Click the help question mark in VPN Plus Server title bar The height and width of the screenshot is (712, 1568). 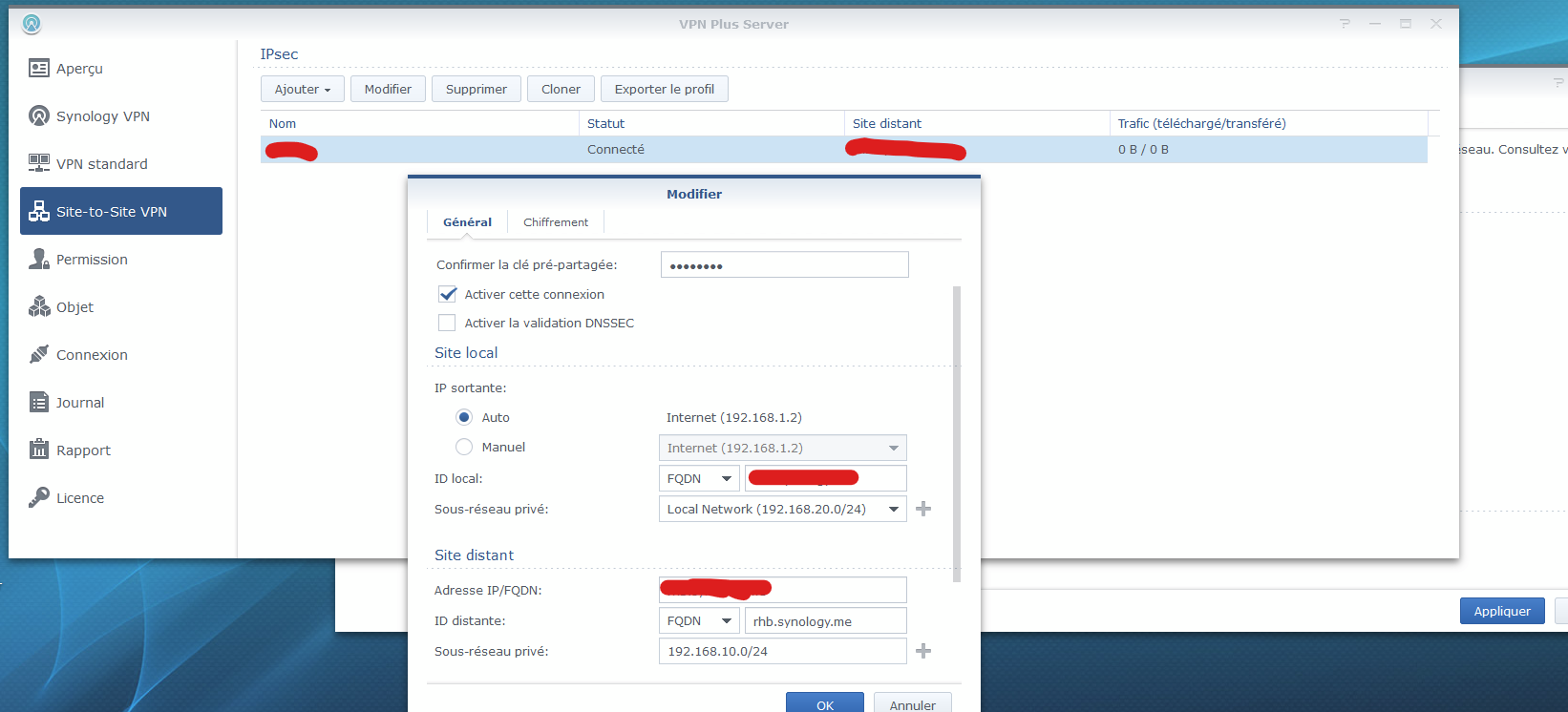click(1345, 24)
